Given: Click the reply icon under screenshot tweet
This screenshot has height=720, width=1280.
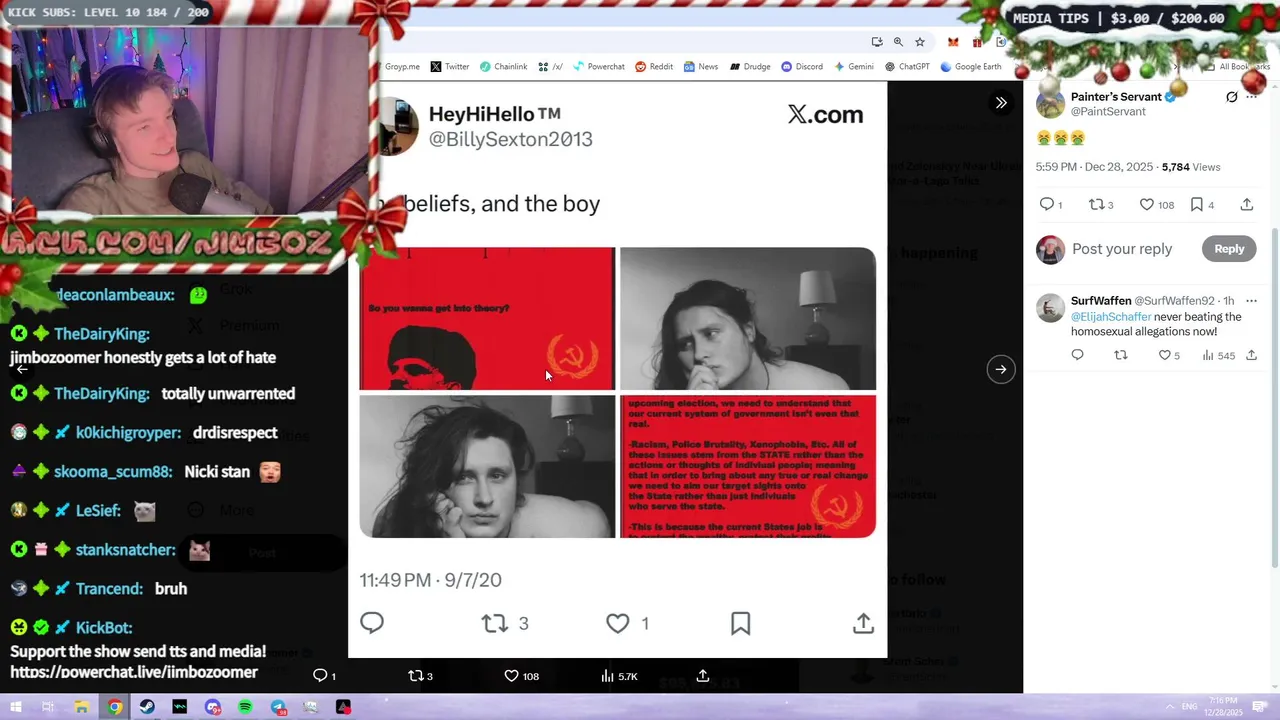Looking at the screenshot, I should tap(372, 623).
